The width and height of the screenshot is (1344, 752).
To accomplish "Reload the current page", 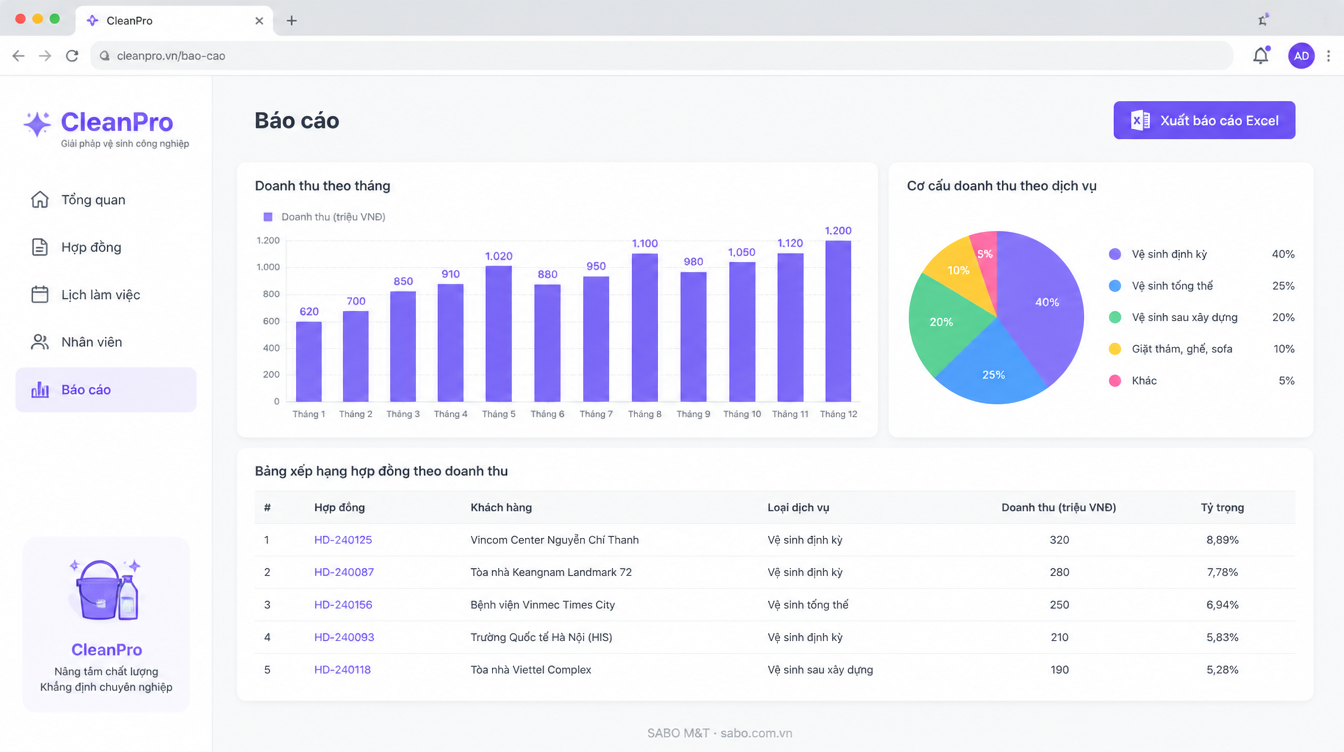I will 72,56.
